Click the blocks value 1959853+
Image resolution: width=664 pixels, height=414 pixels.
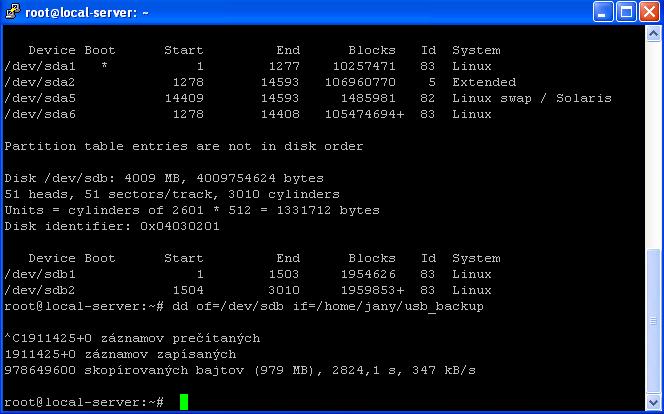click(372, 290)
